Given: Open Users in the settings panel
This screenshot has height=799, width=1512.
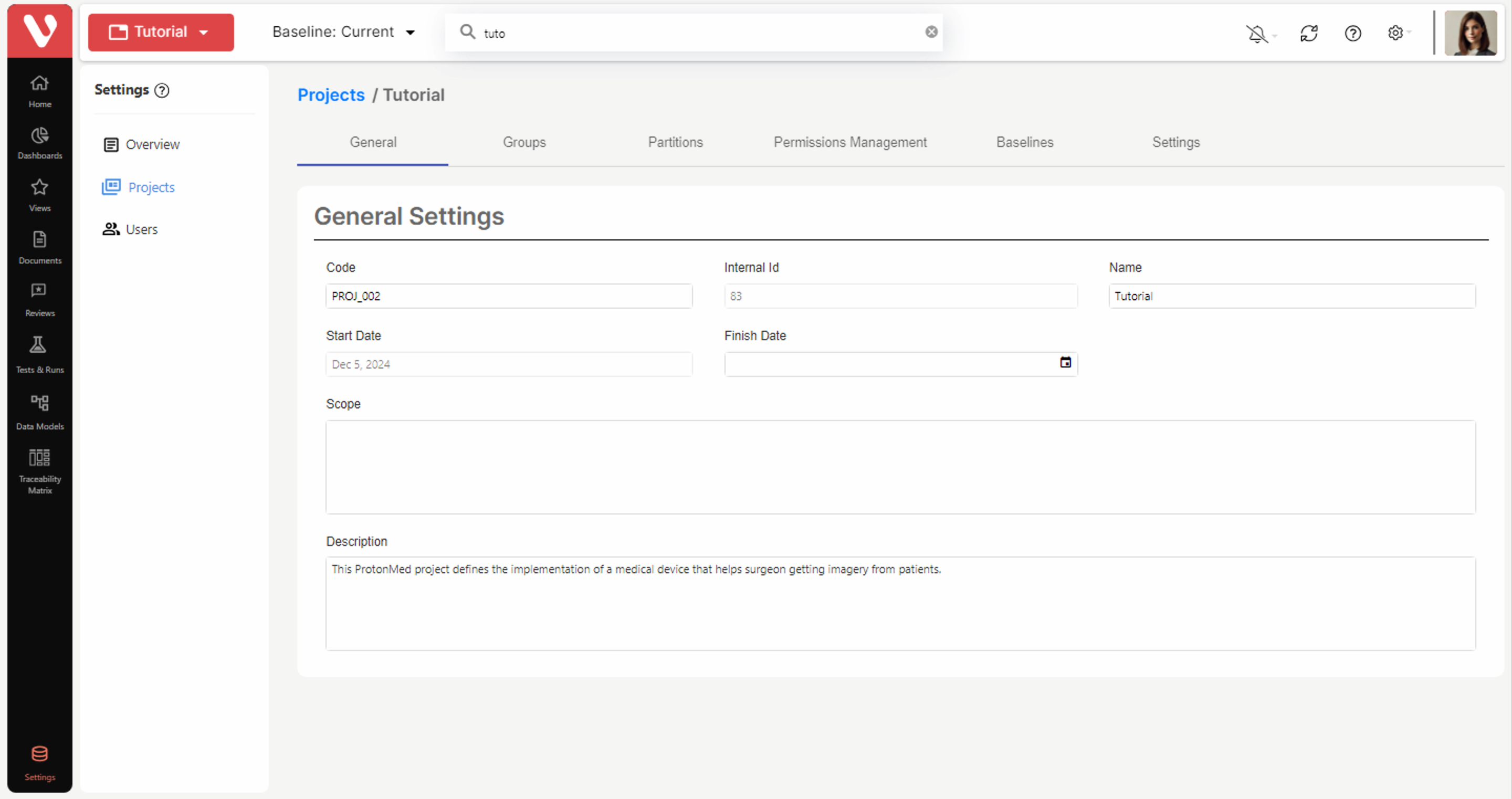Looking at the screenshot, I should pyautogui.click(x=141, y=229).
